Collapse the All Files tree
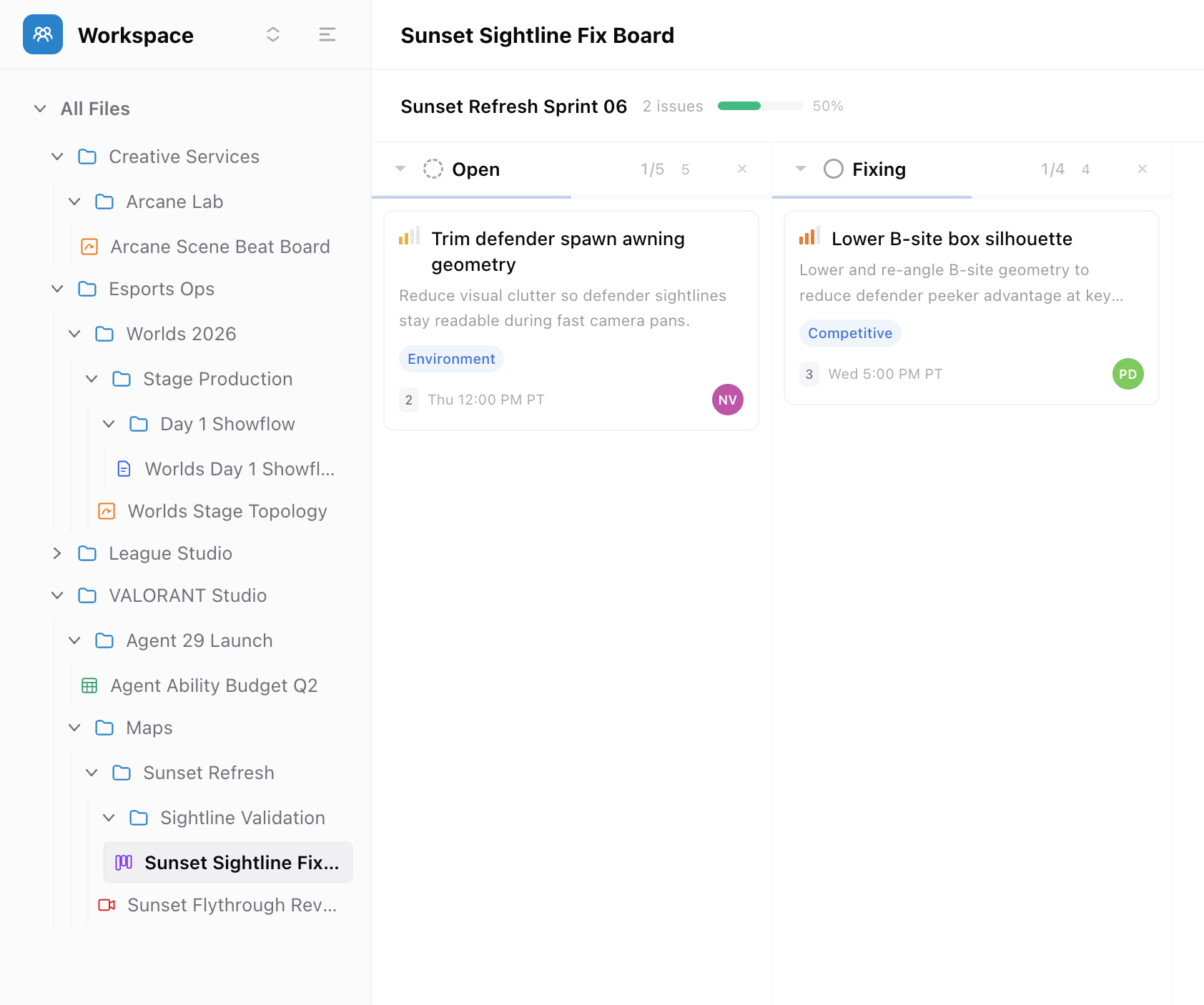 [x=41, y=109]
